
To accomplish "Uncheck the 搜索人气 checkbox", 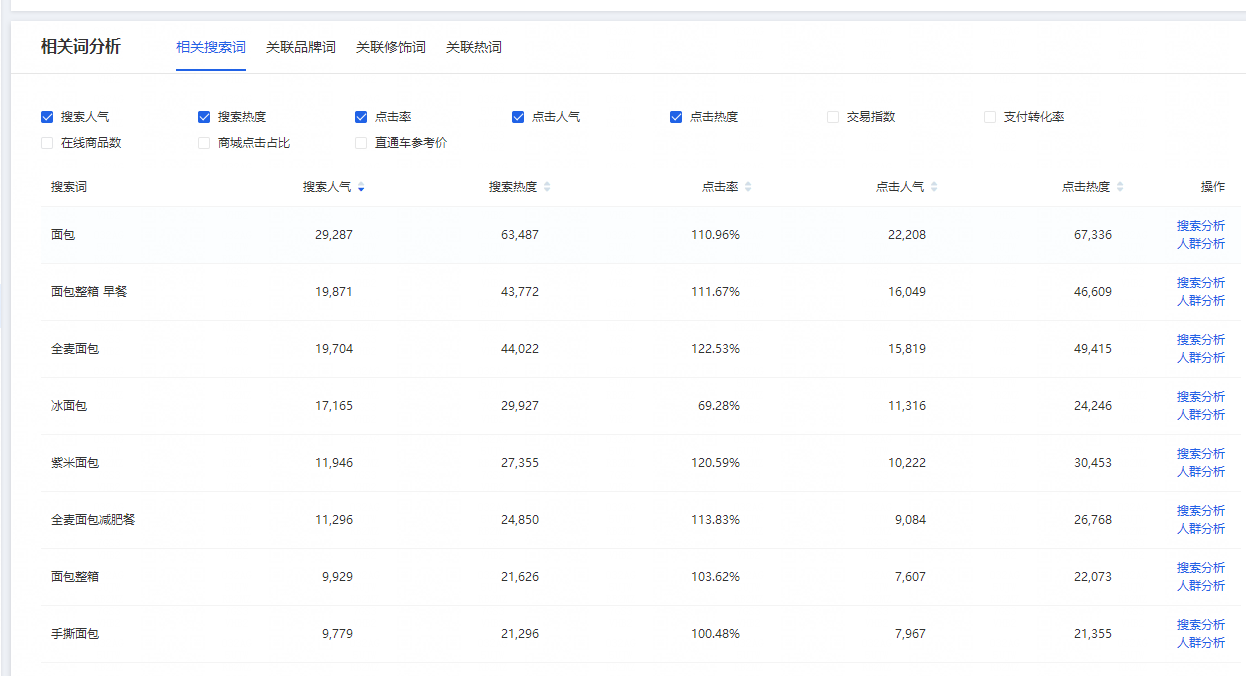I will point(47,117).
